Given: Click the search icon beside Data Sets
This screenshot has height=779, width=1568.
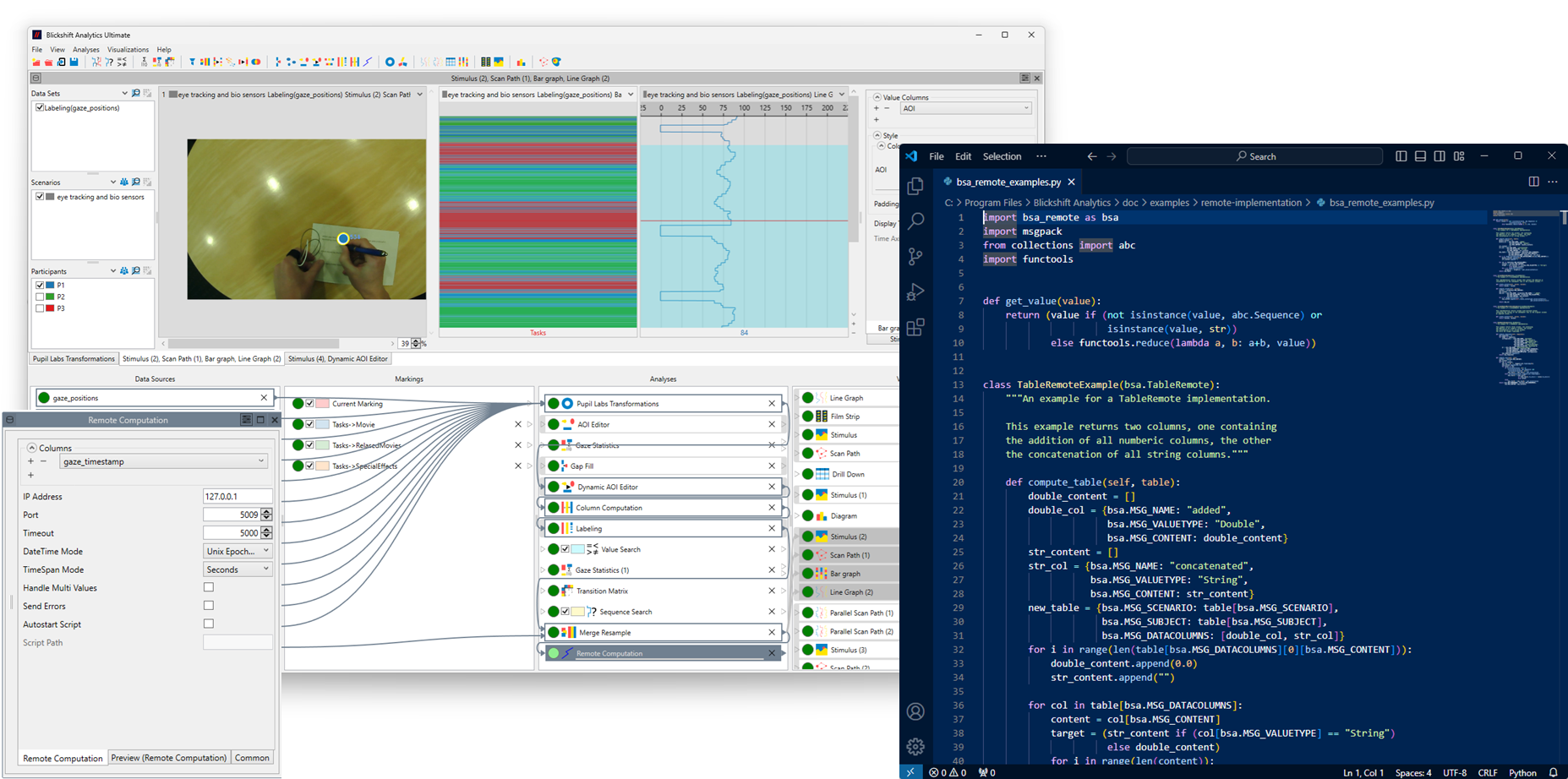Looking at the screenshot, I should pos(136,94).
